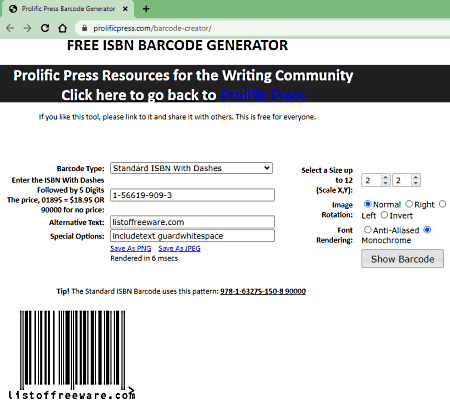Click the 'Image Rotation:' label
The image size is (450, 401).
(x=337, y=210)
